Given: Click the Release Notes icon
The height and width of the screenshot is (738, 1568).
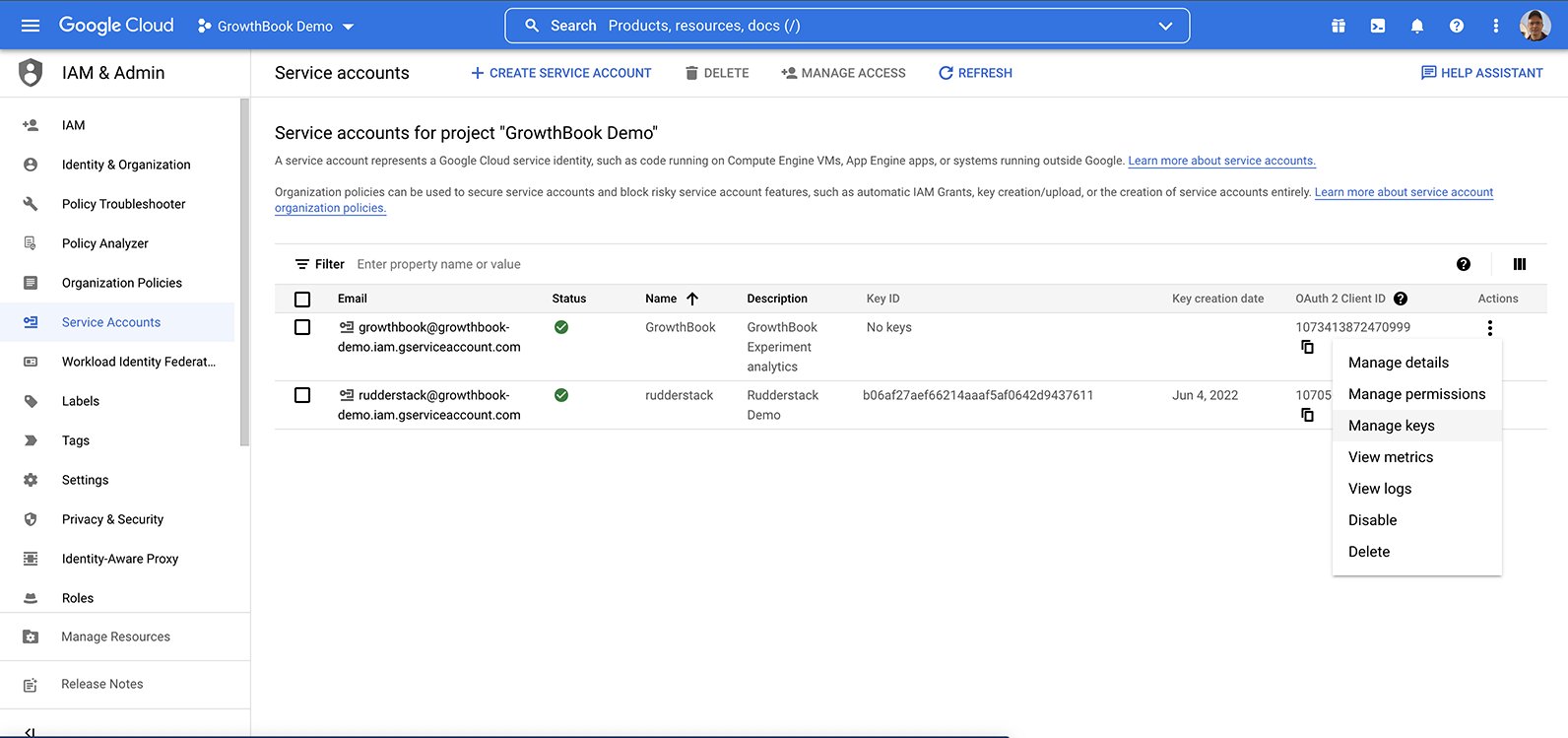Looking at the screenshot, I should pos(31,685).
